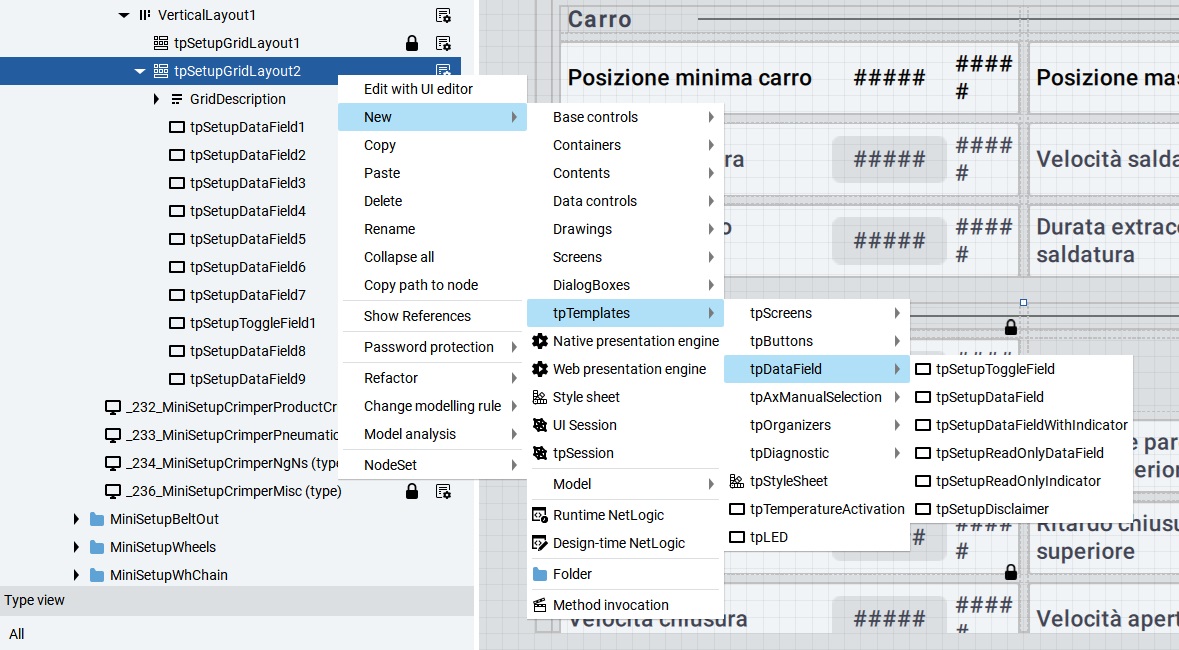Select Edit with UI editor menu entry
1179x650 pixels.
pos(418,89)
